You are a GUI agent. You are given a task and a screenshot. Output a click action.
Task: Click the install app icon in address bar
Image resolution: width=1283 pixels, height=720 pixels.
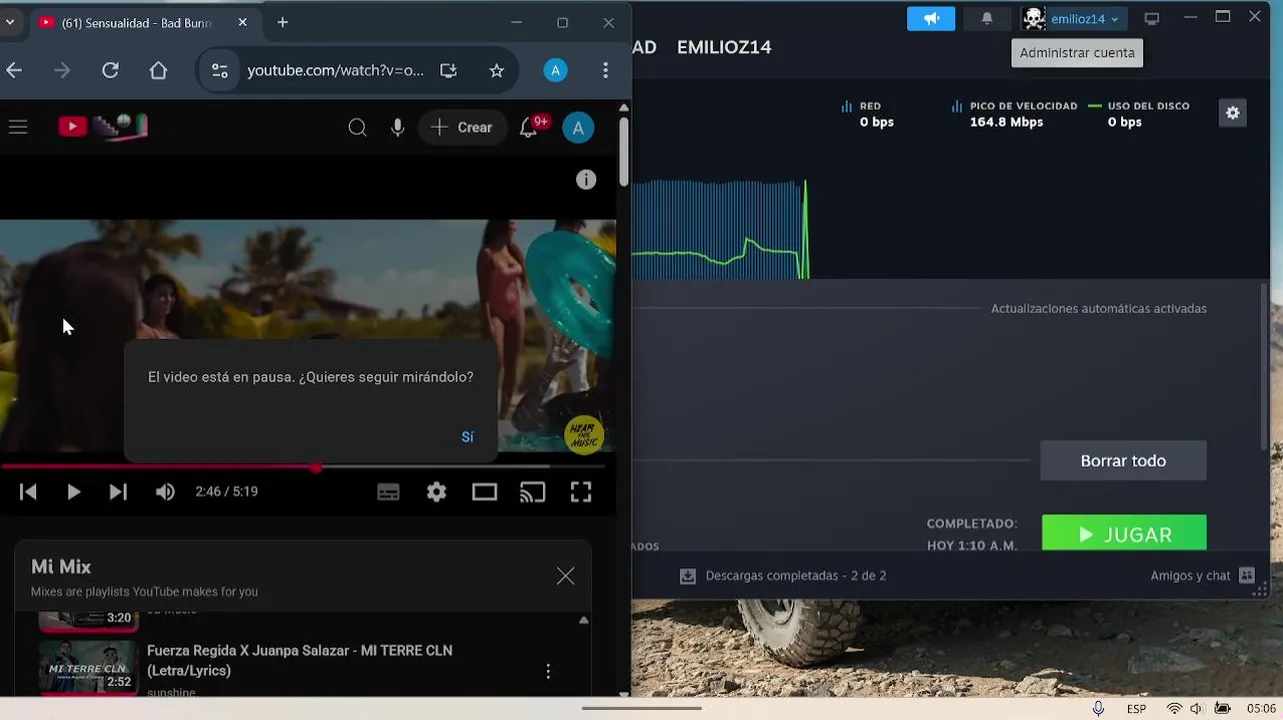(x=448, y=70)
